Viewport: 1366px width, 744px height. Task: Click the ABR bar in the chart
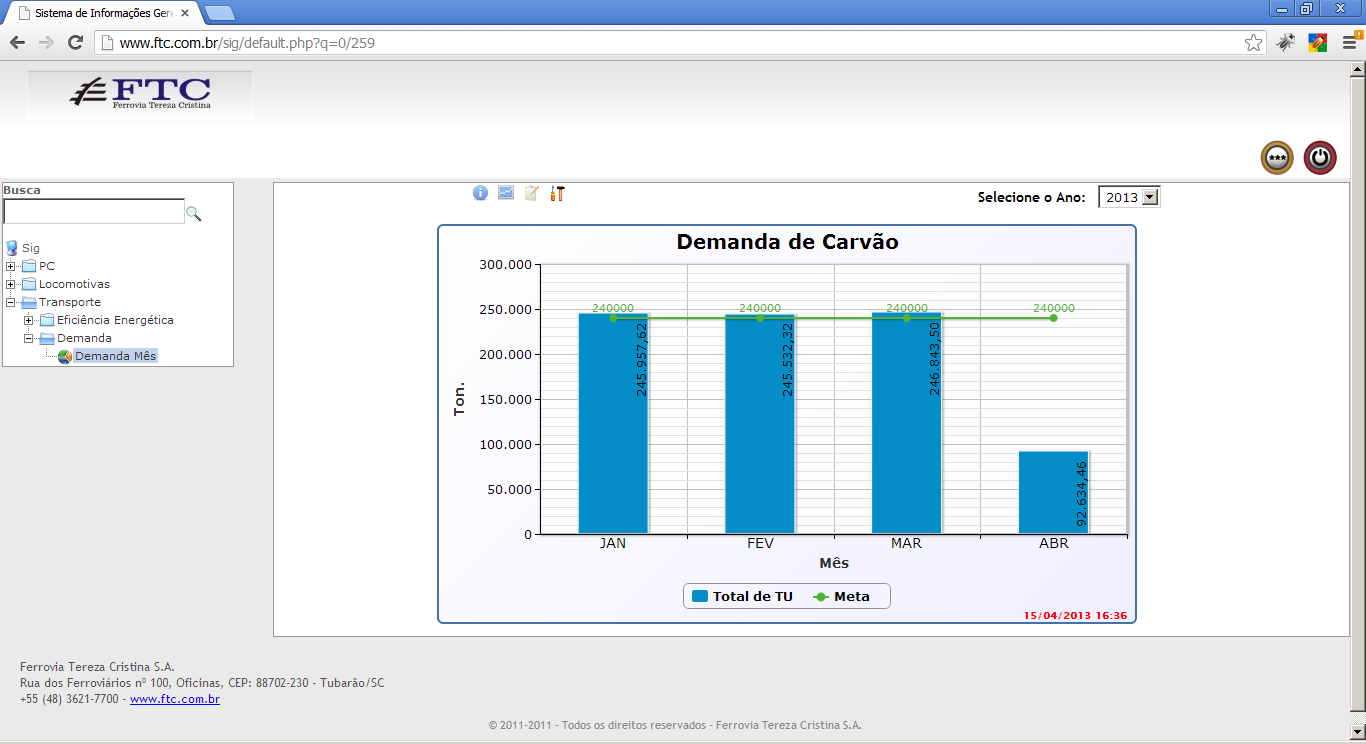(1054, 492)
